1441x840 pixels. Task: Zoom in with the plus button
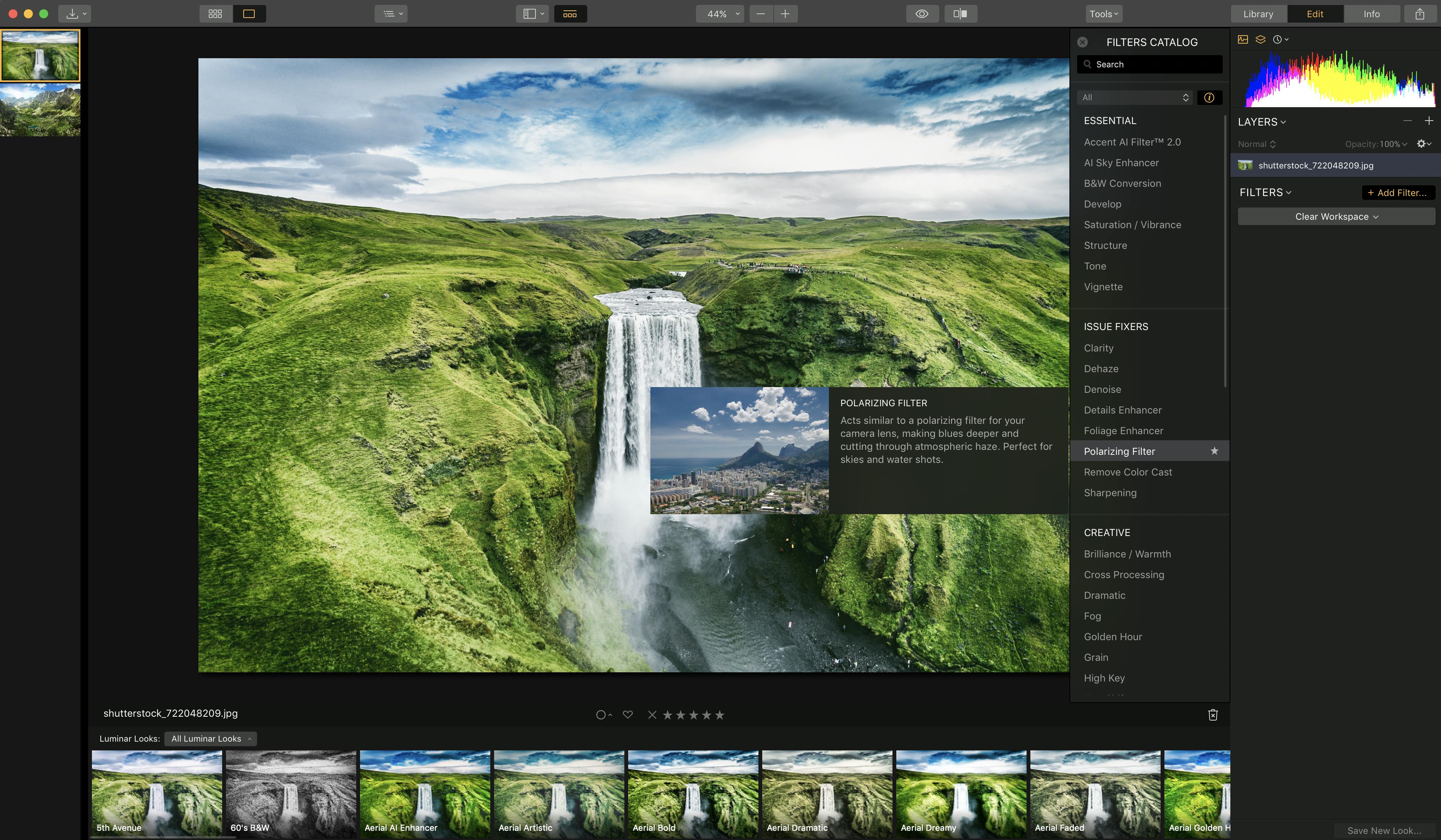[786, 14]
